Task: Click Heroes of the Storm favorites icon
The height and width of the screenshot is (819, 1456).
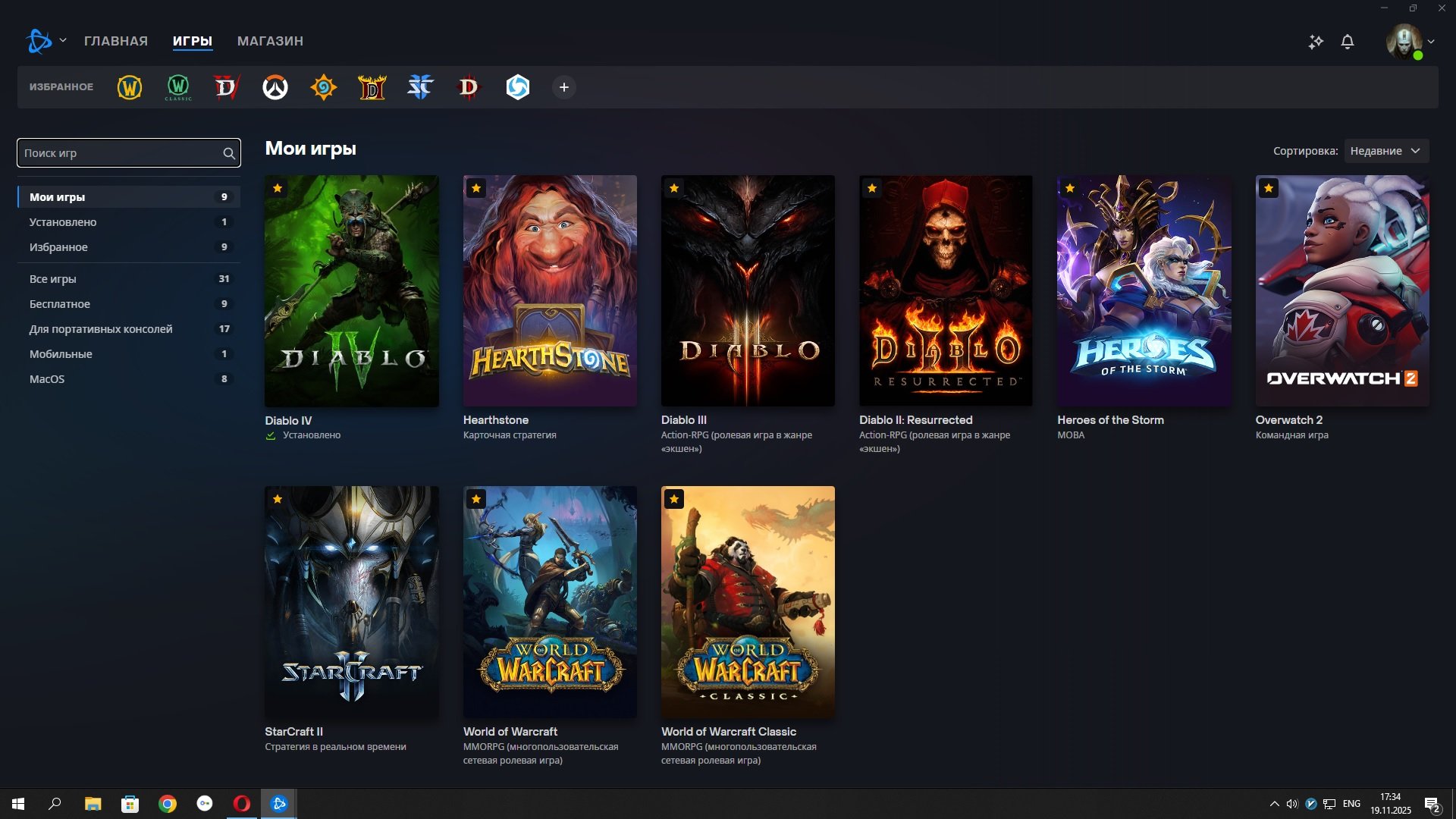Action: coord(517,87)
